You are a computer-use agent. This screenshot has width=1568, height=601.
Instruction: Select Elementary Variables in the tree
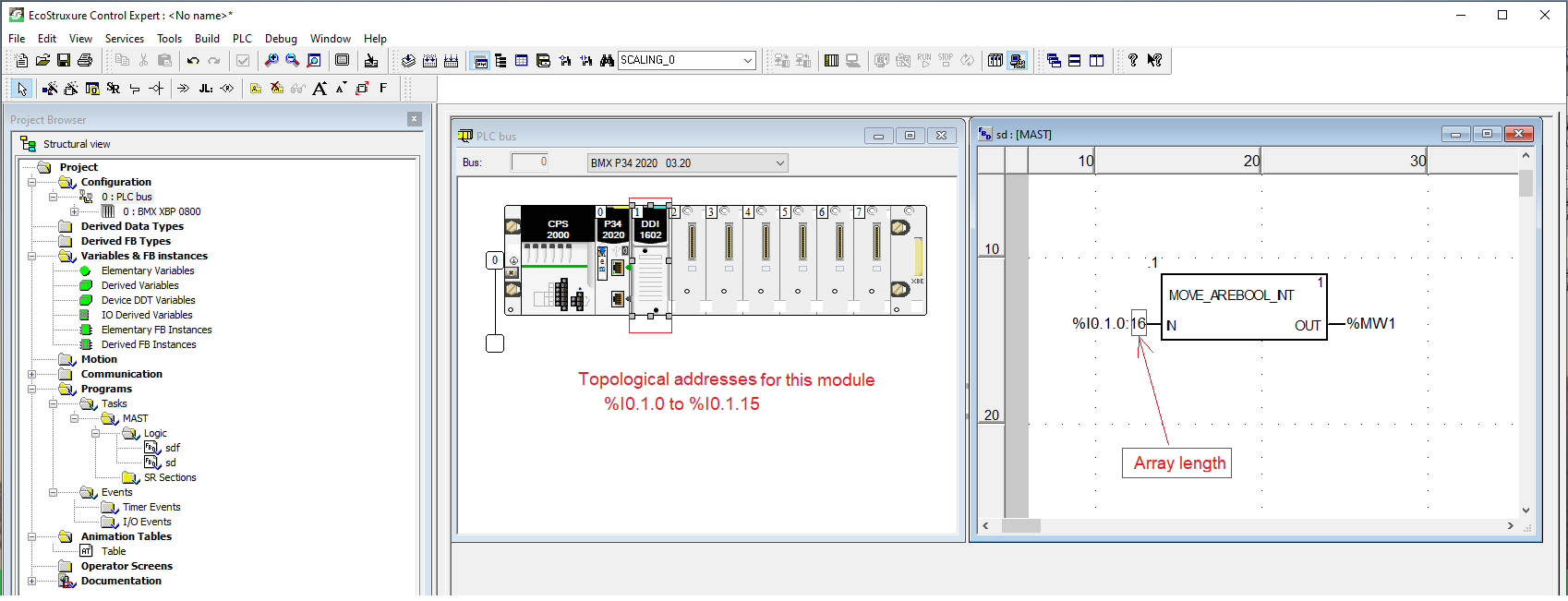click(x=148, y=270)
